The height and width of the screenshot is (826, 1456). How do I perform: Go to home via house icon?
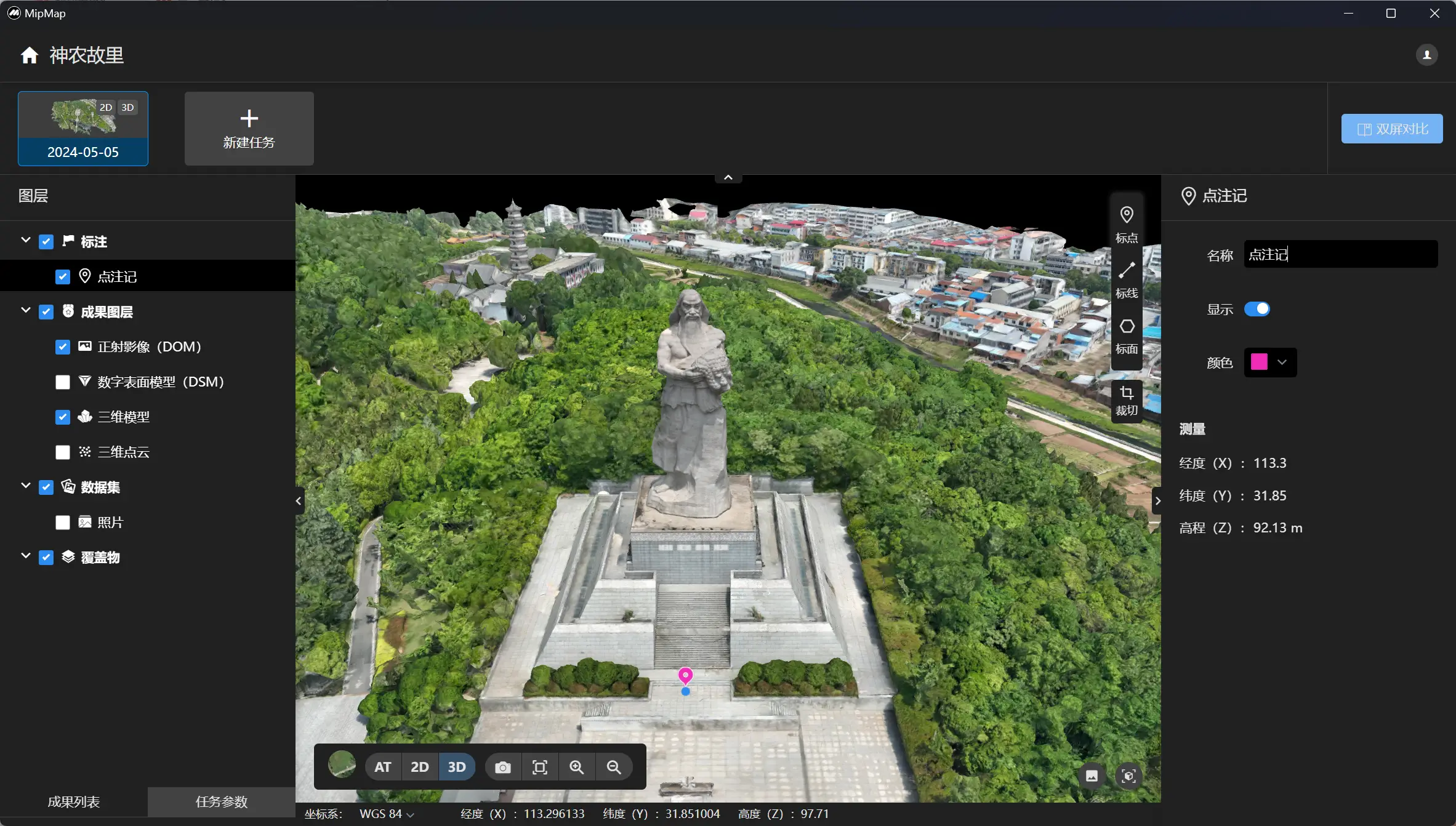[29, 55]
